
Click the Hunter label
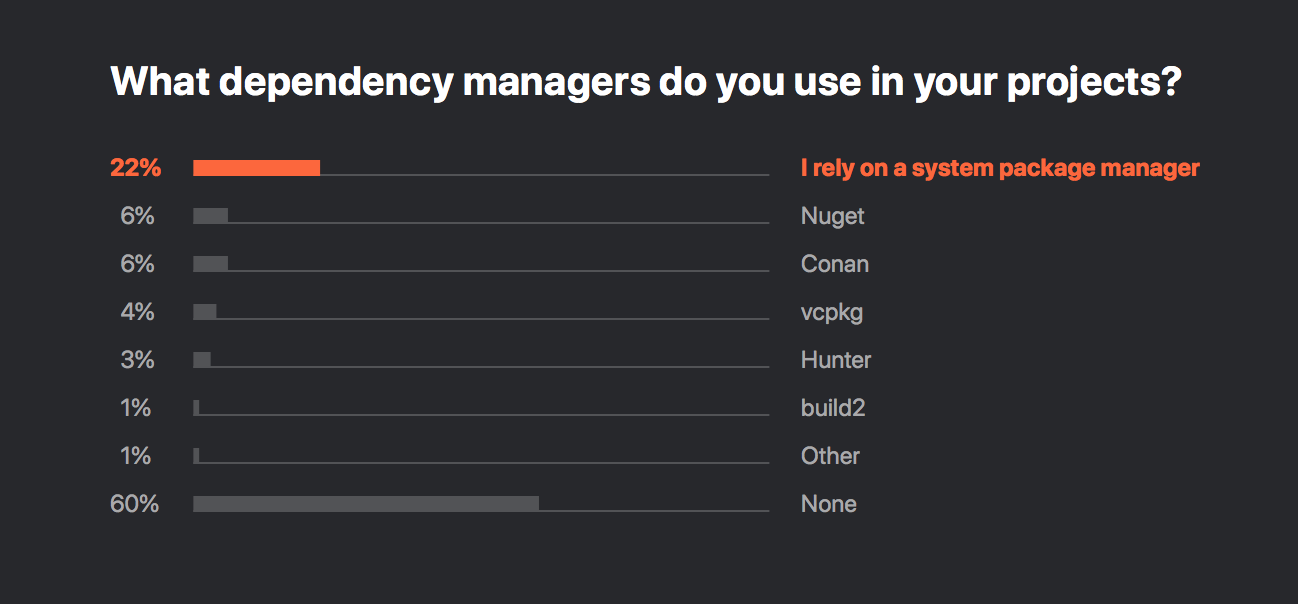point(836,360)
